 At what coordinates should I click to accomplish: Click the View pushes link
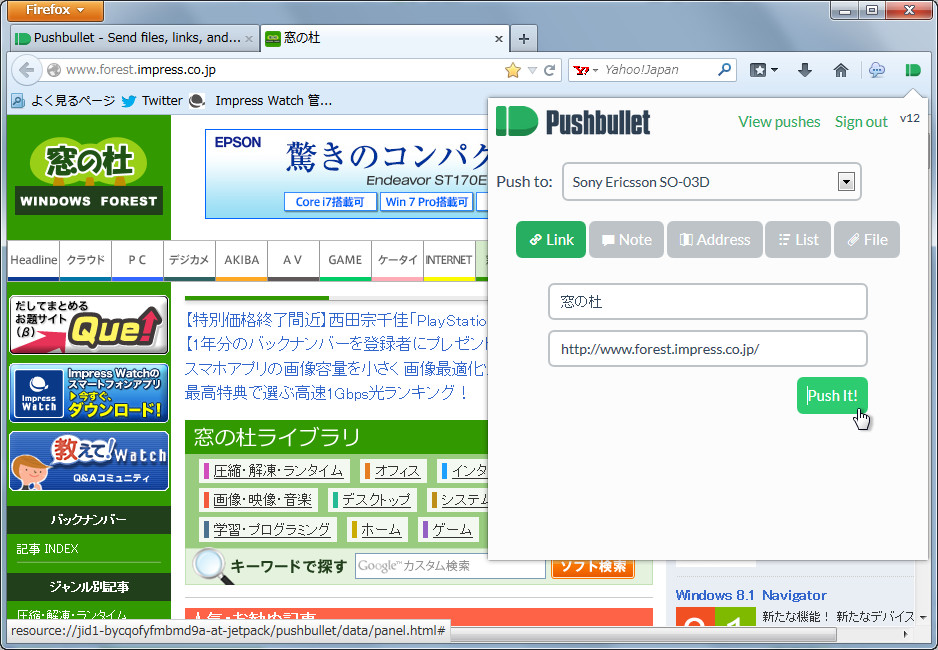(x=779, y=121)
